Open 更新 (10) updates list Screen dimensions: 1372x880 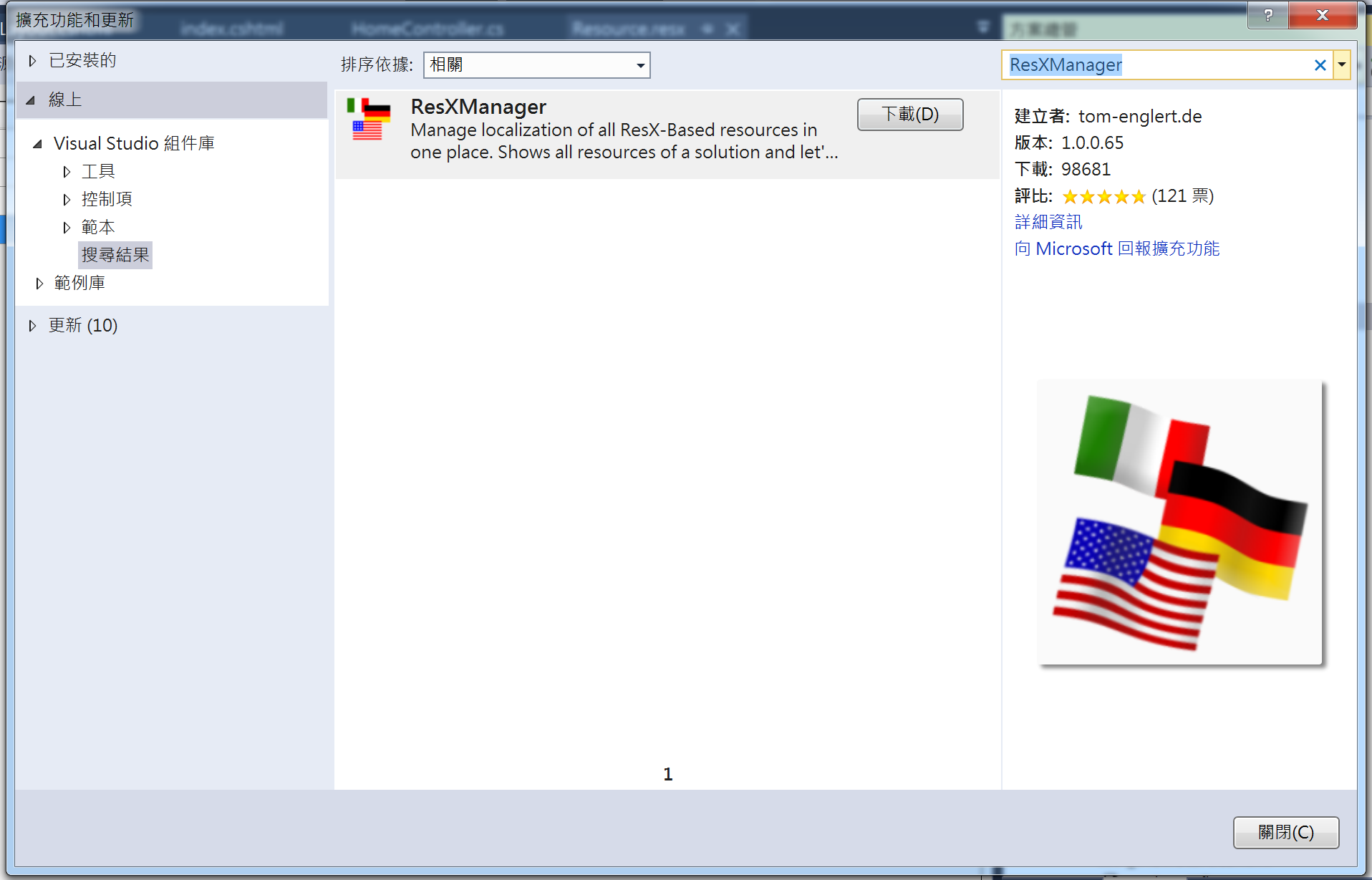point(83,325)
